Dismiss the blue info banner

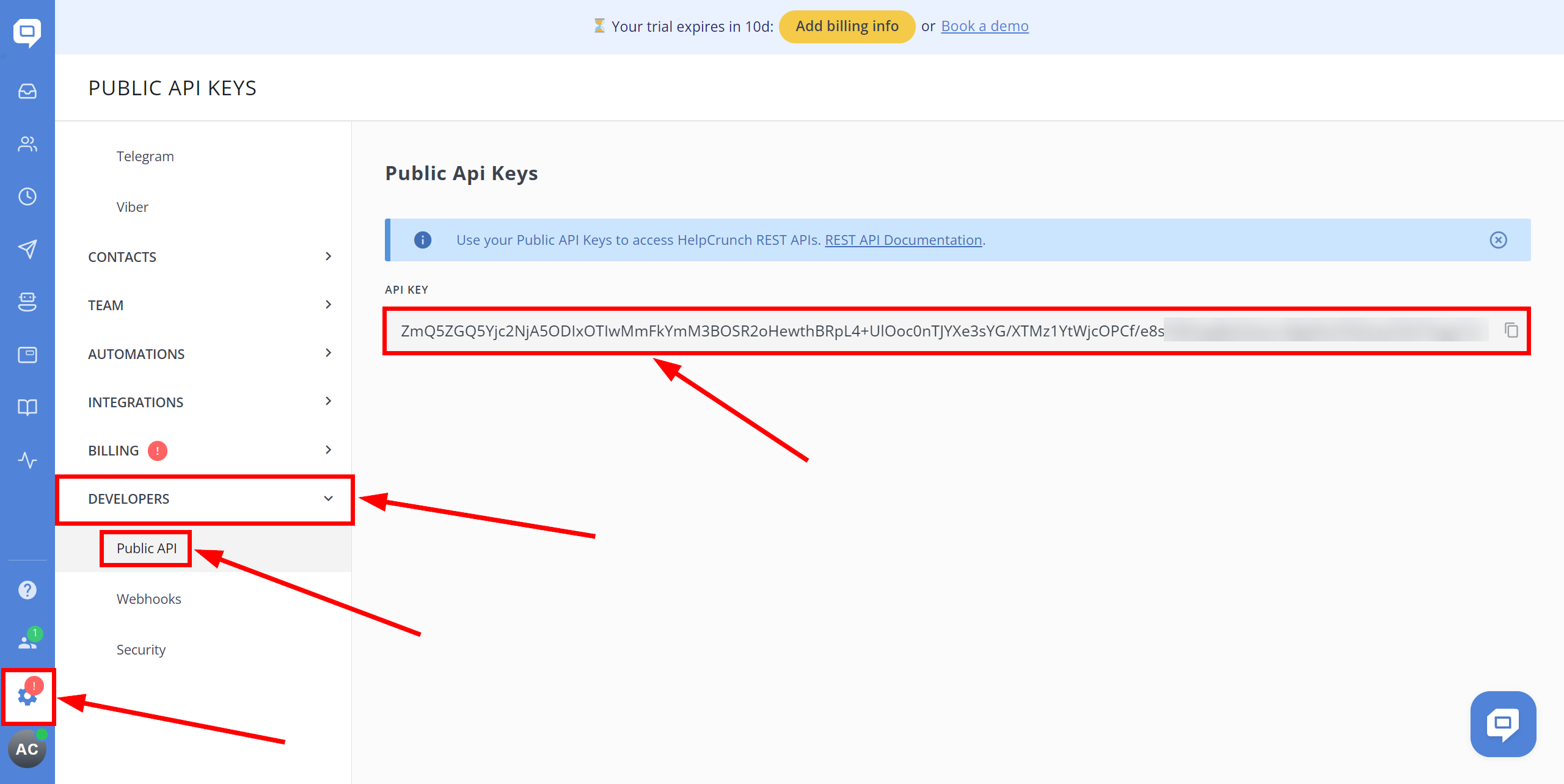[x=1498, y=240]
